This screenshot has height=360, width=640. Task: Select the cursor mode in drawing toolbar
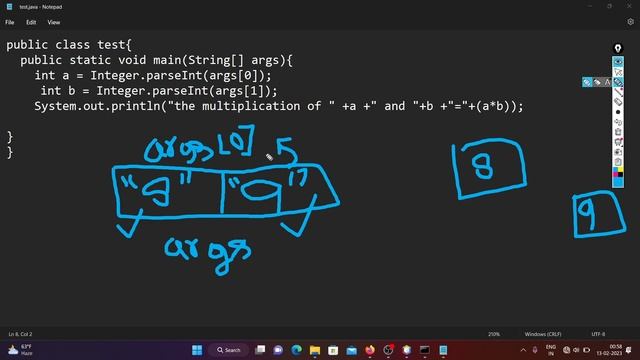click(x=618, y=72)
